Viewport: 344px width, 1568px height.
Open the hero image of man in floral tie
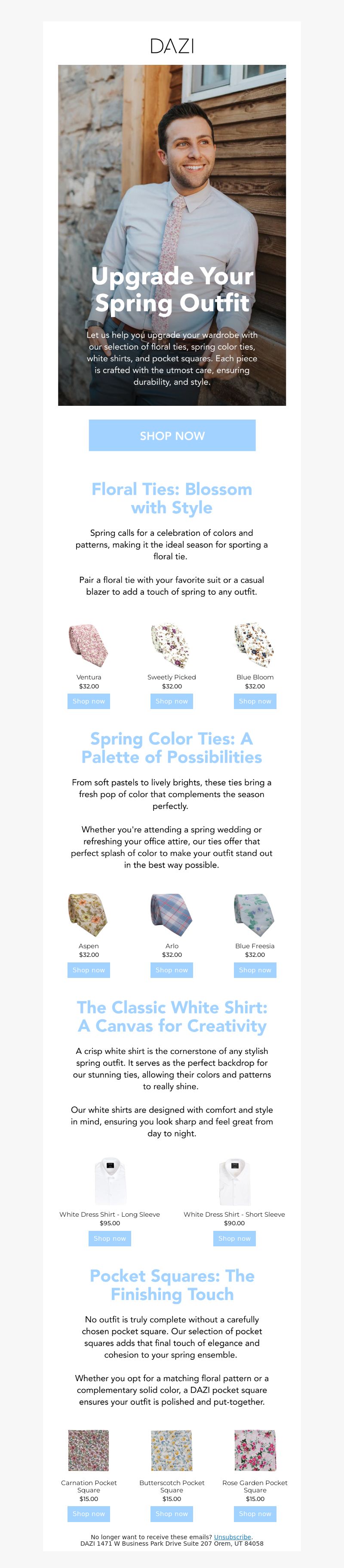click(x=172, y=235)
